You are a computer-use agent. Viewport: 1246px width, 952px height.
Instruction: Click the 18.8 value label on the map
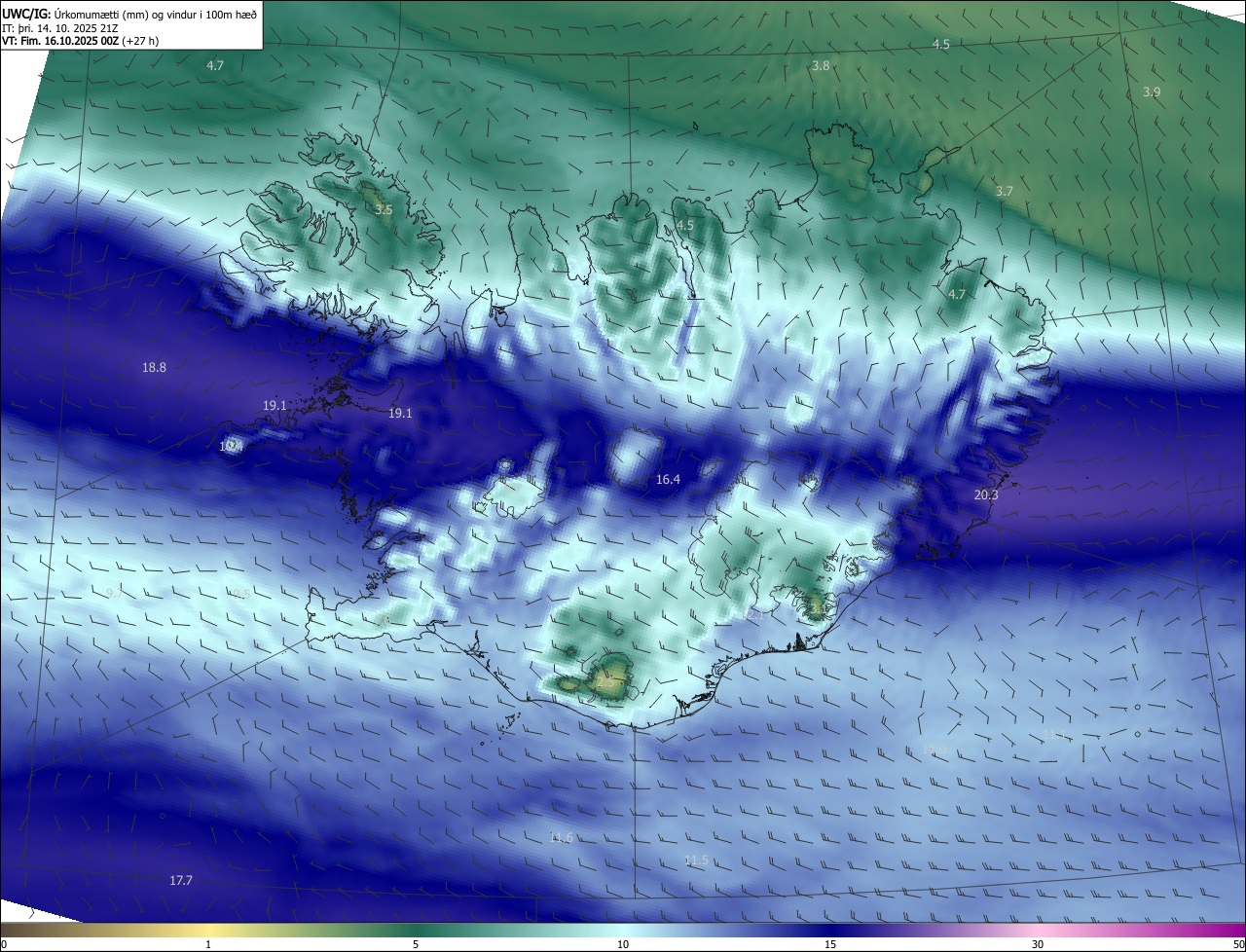[154, 368]
